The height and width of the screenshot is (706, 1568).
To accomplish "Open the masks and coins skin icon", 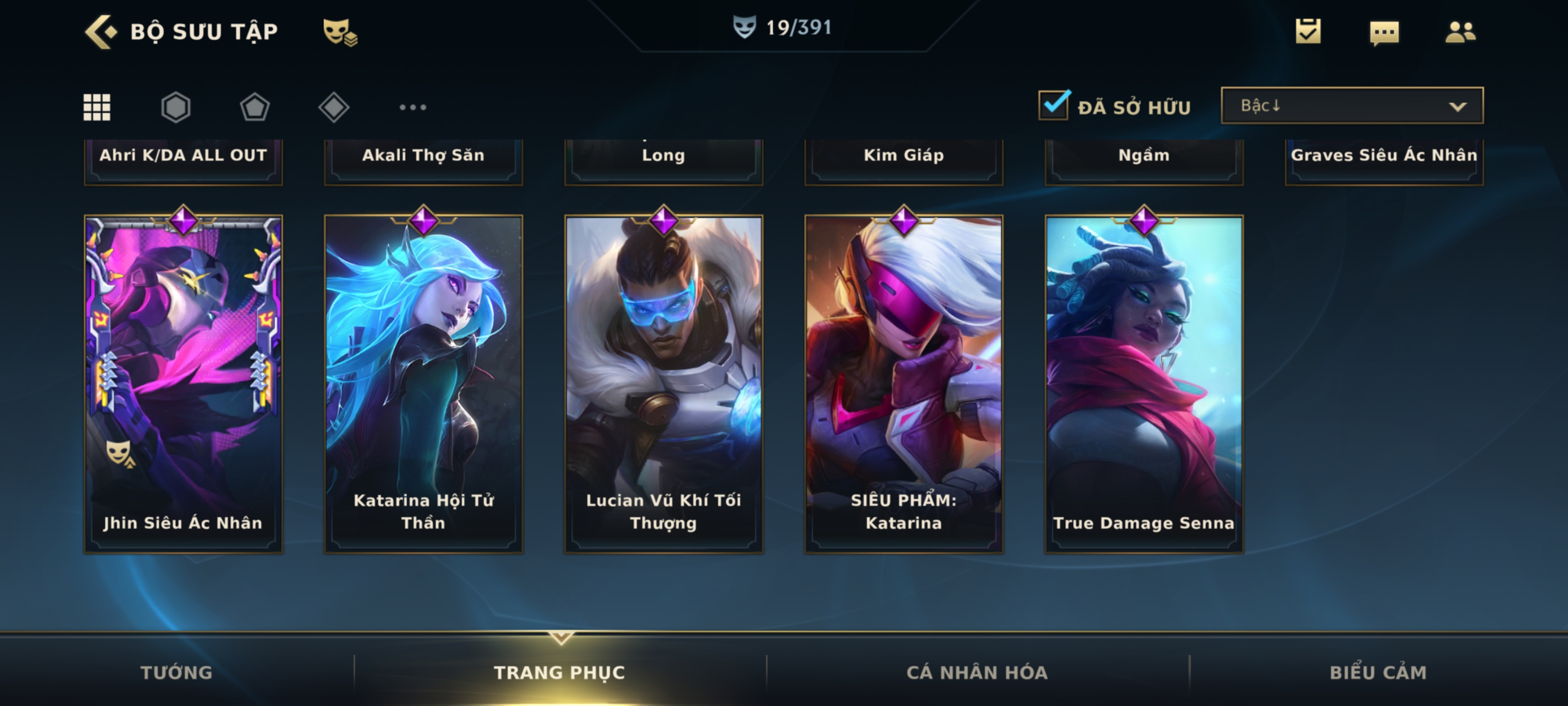I will click(340, 32).
